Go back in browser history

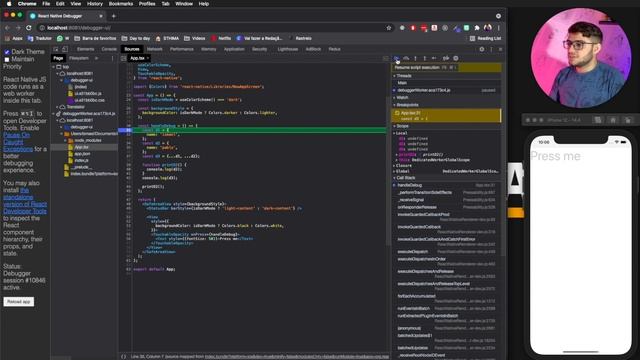click(x=7, y=28)
